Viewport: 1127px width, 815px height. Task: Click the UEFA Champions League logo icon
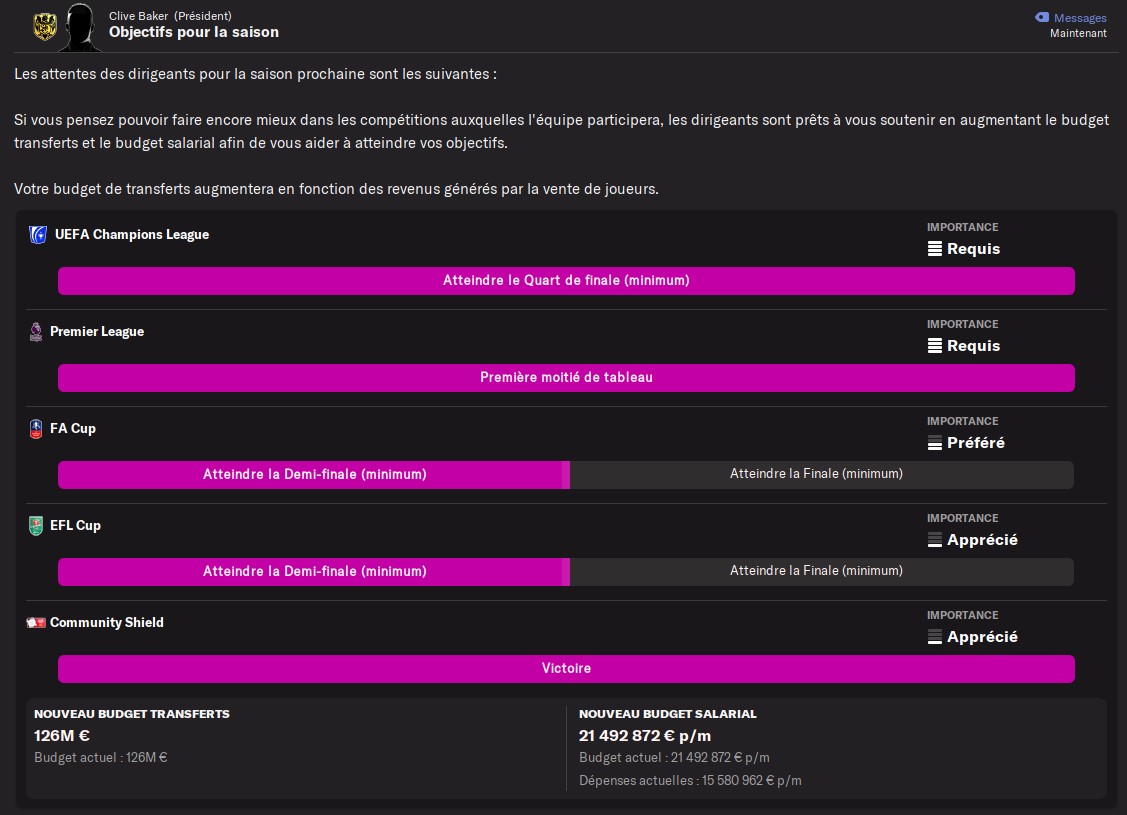pyautogui.click(x=37, y=235)
